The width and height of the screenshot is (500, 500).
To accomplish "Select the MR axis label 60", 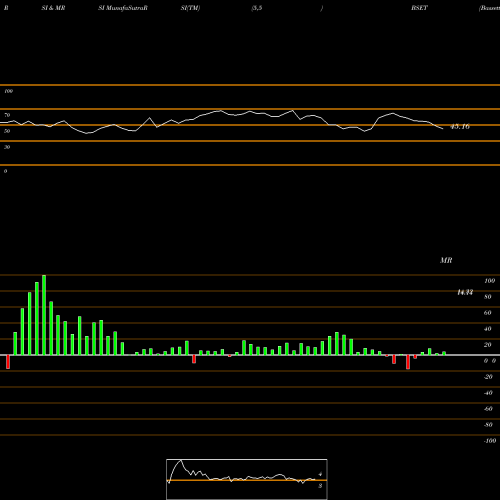I will click(488, 313).
